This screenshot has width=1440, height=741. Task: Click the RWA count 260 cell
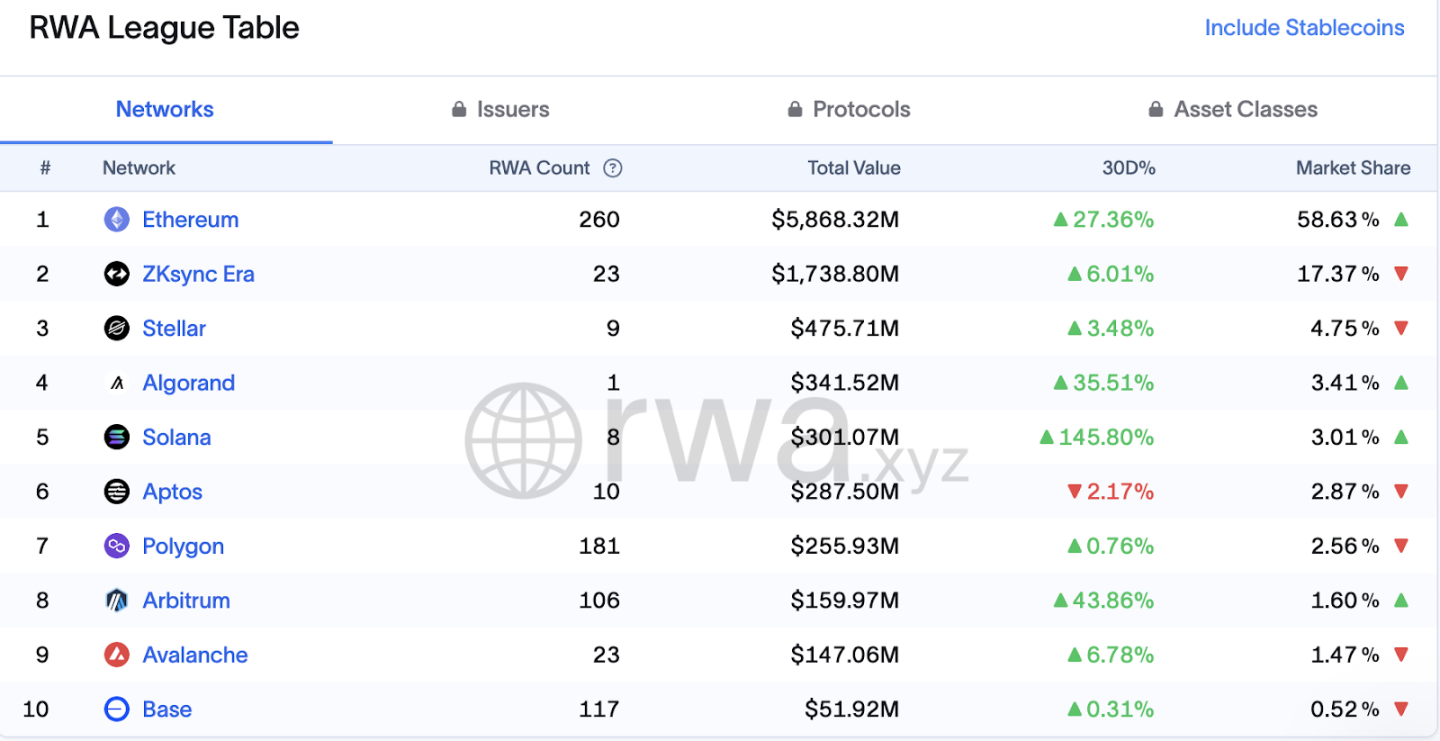click(599, 220)
